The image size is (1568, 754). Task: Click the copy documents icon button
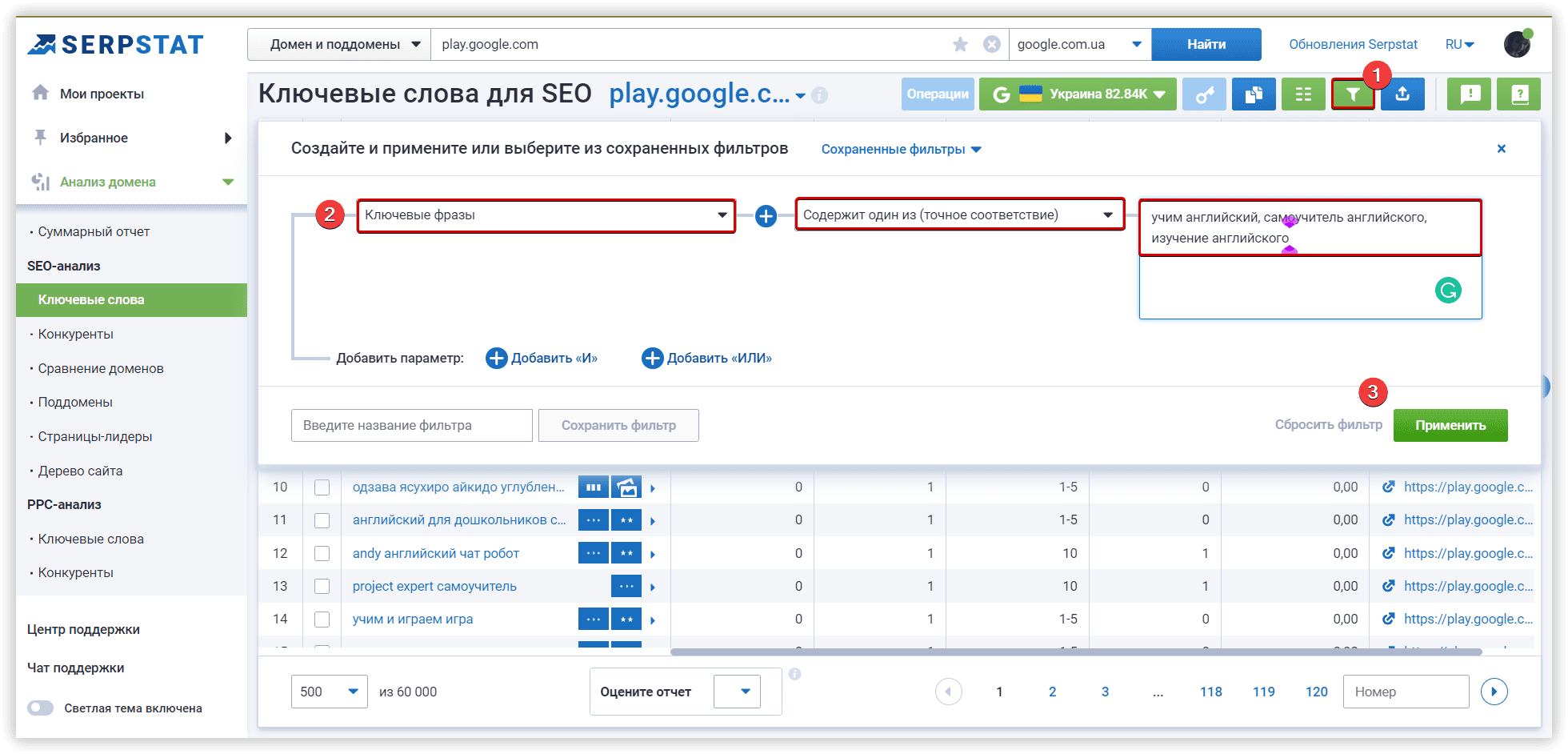(x=1254, y=94)
